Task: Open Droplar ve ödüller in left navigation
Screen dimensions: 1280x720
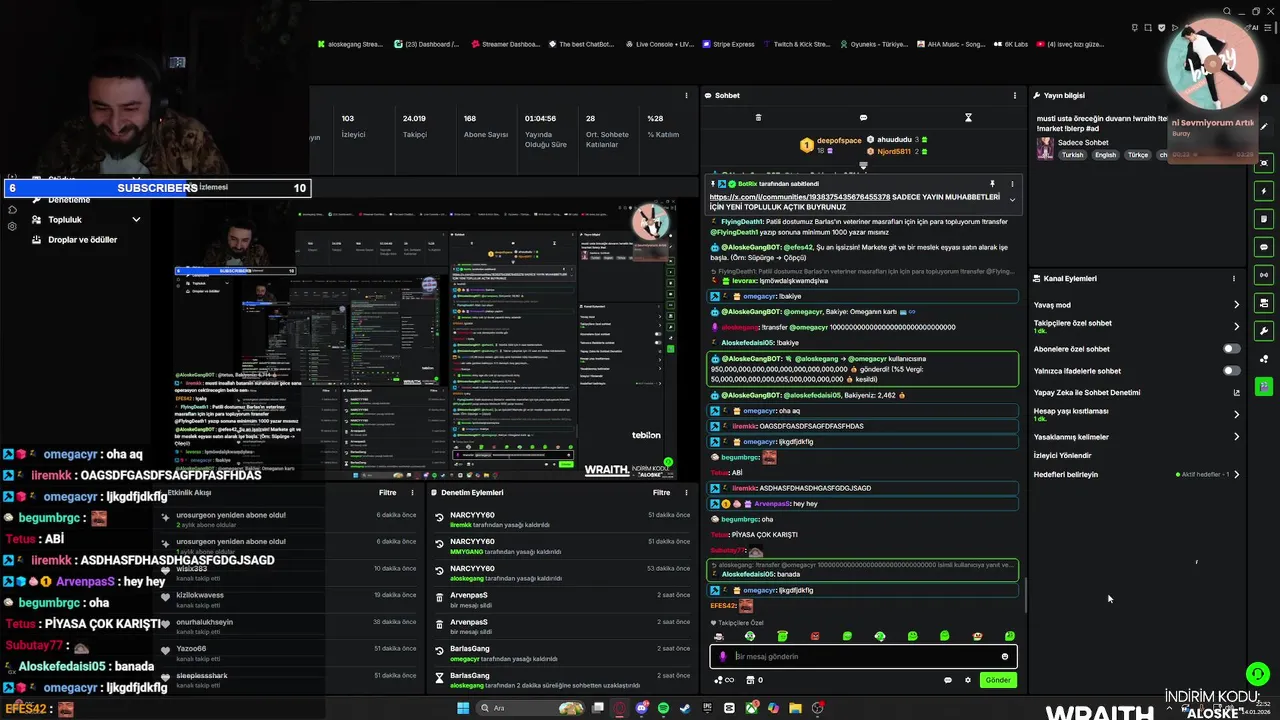Action: point(75,240)
